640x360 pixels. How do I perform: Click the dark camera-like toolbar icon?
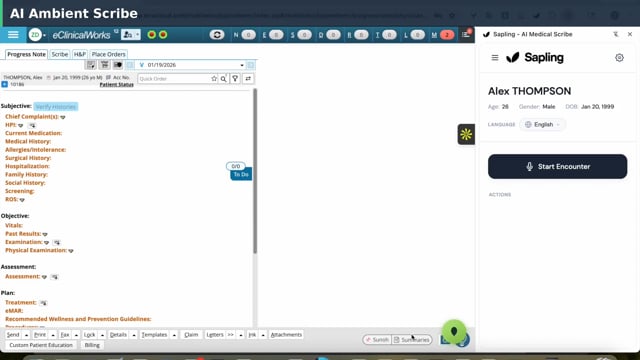[118, 65]
